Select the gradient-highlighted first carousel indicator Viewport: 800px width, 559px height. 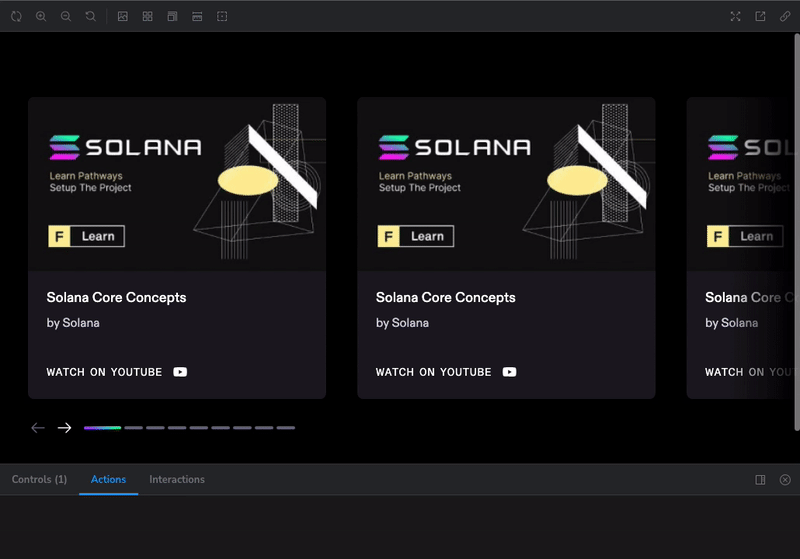coord(102,428)
